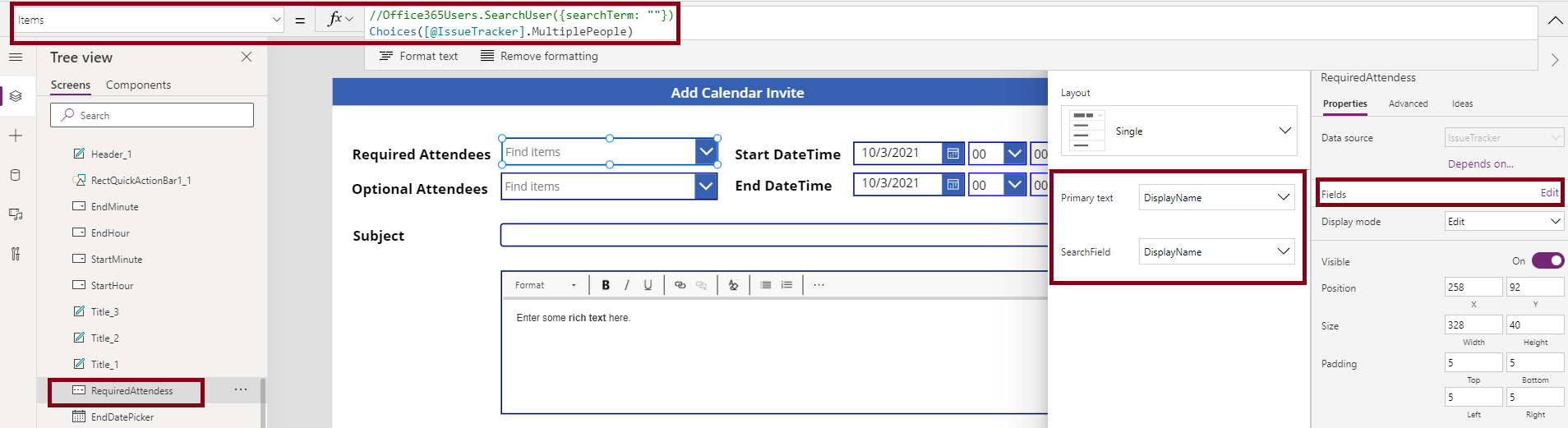The image size is (1568, 428).
Task: Click the Remove formatting button
Action: [540, 56]
